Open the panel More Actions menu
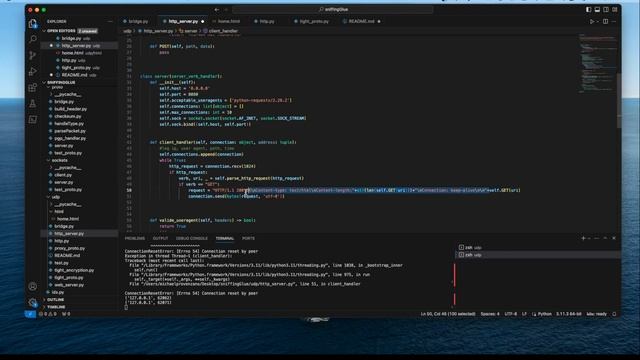Image resolution: width=640 pixels, height=360 pixels. coord(597,238)
